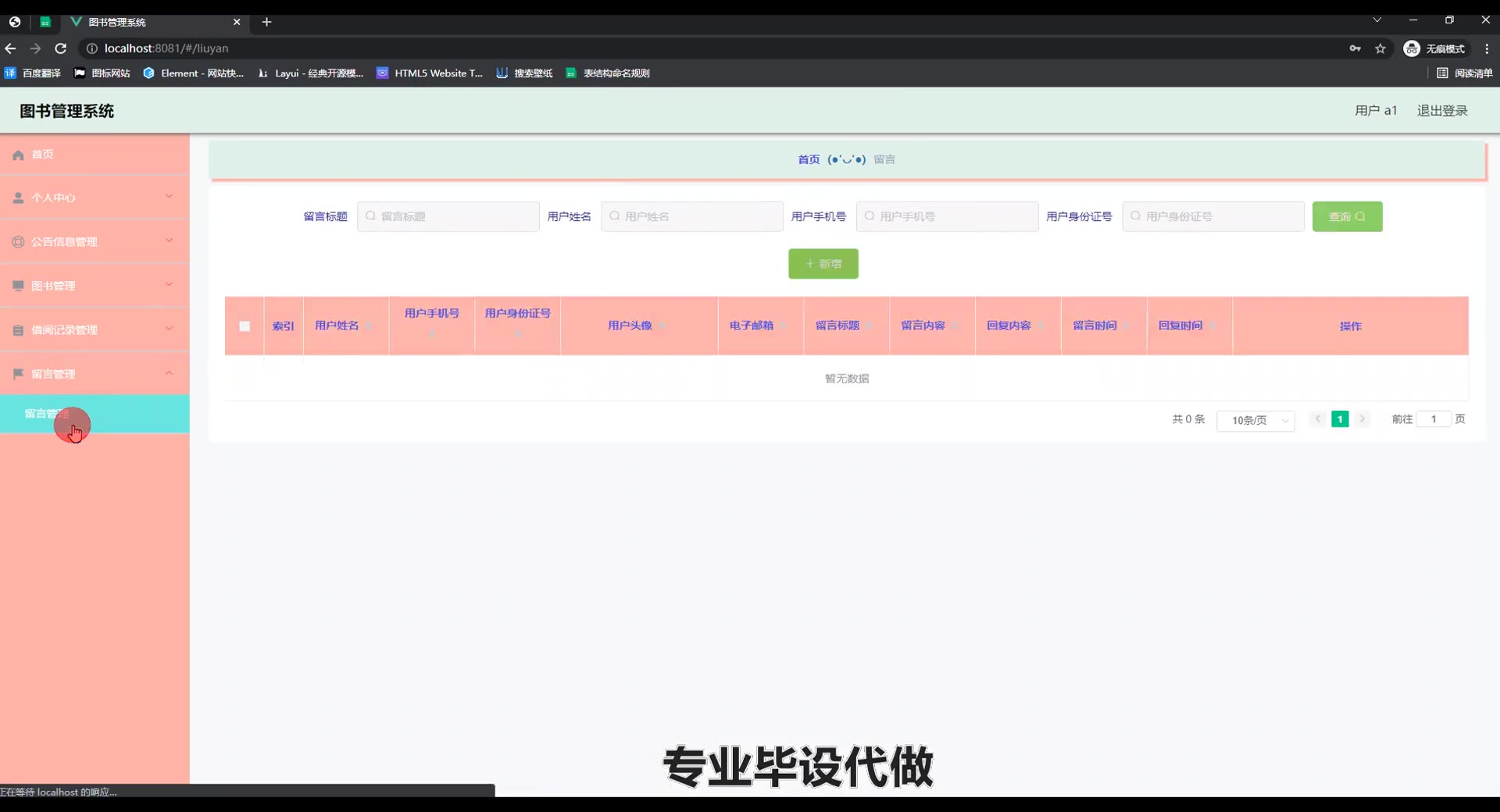Screen dimensions: 1500x812
Task: Select page 1 in pagination
Action: click(x=1340, y=419)
